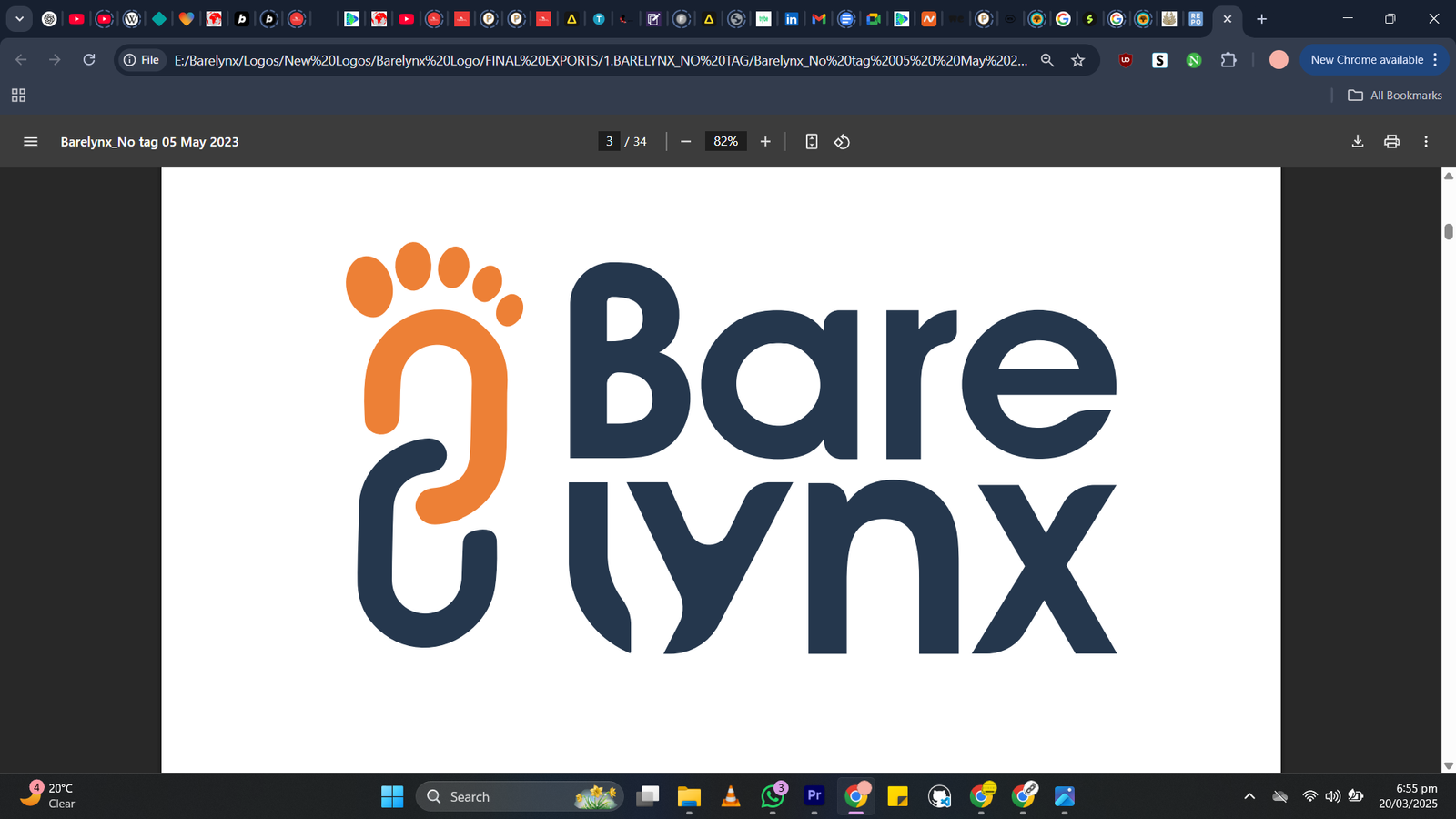Click the zoom magnifier icon in address bar
Viewport: 1456px width, 819px height.
1047,60
